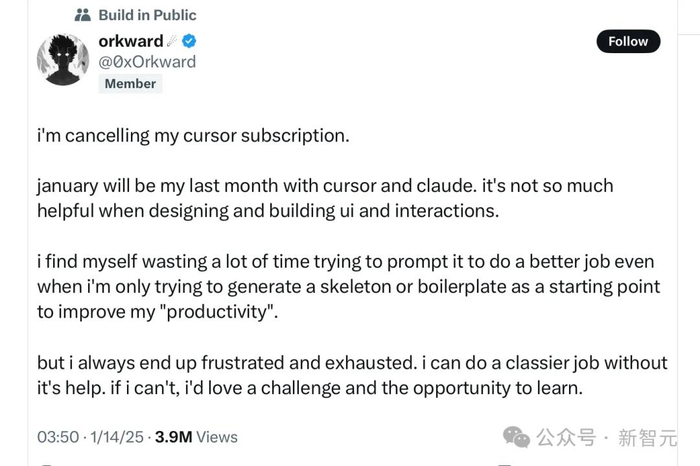Click the blue verified checkmark badge
Image resolution: width=700 pixels, height=466 pixels.
pyautogui.click(x=189, y=41)
